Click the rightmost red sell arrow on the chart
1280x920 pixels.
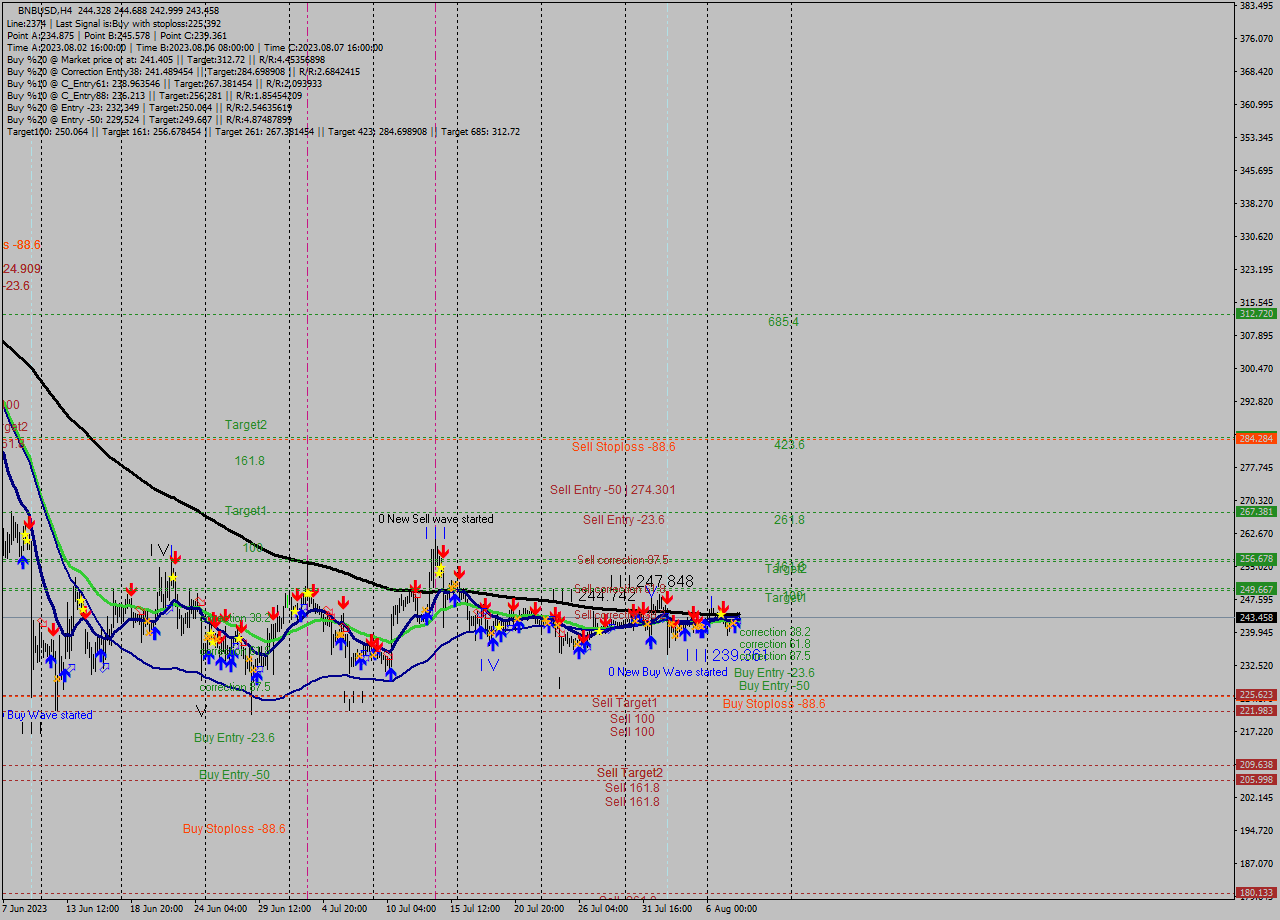point(725,607)
